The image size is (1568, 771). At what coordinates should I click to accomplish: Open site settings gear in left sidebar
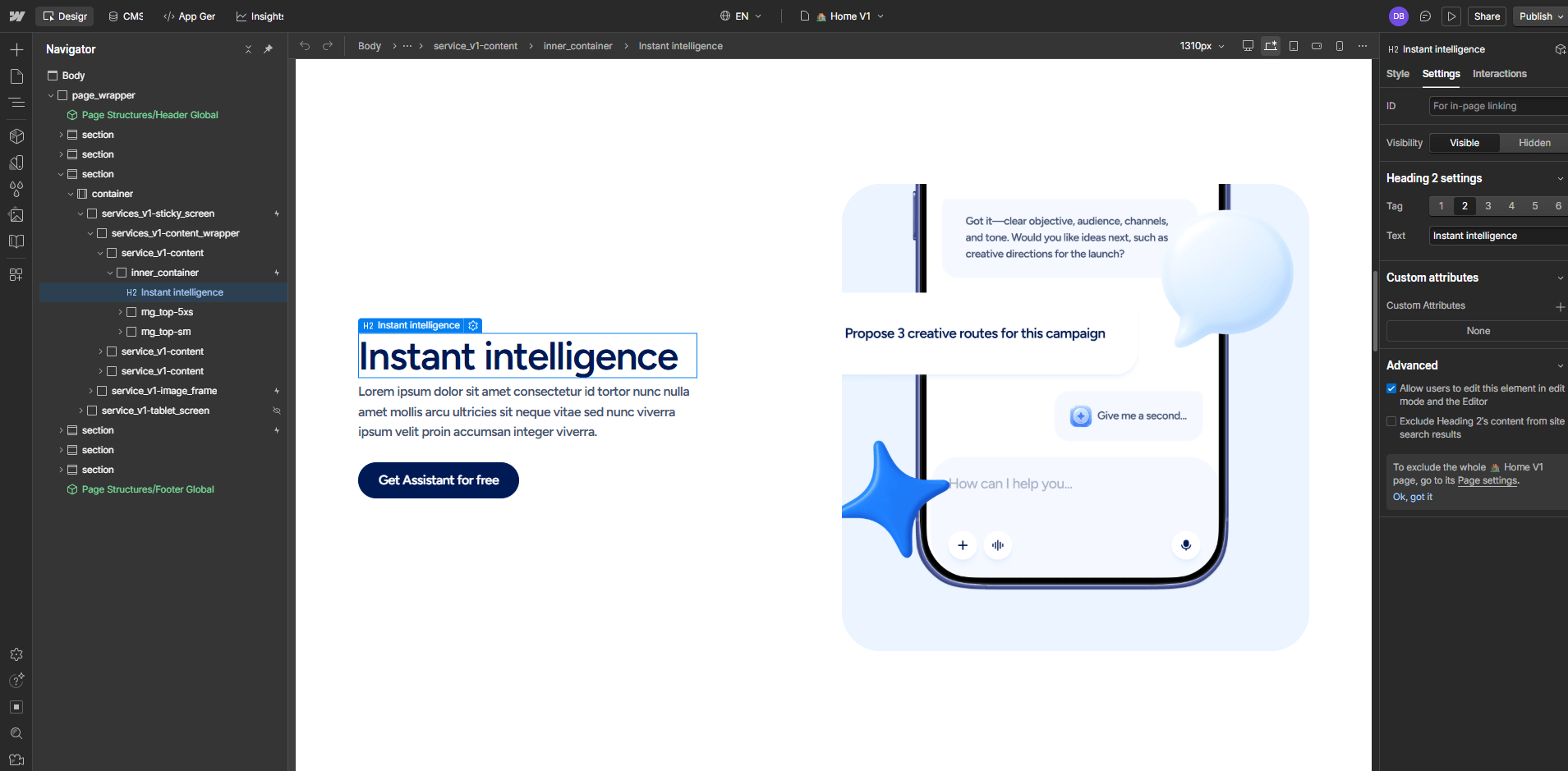[x=16, y=654]
